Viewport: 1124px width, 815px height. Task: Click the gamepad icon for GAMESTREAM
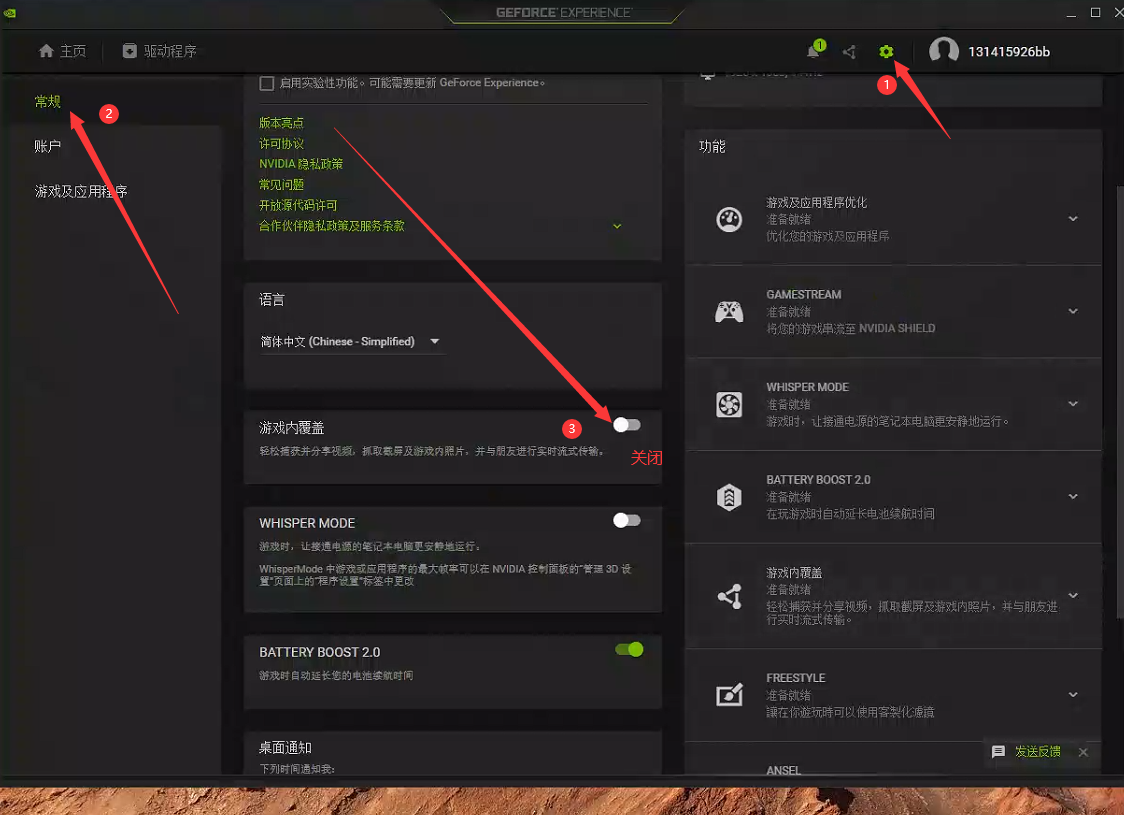click(729, 312)
